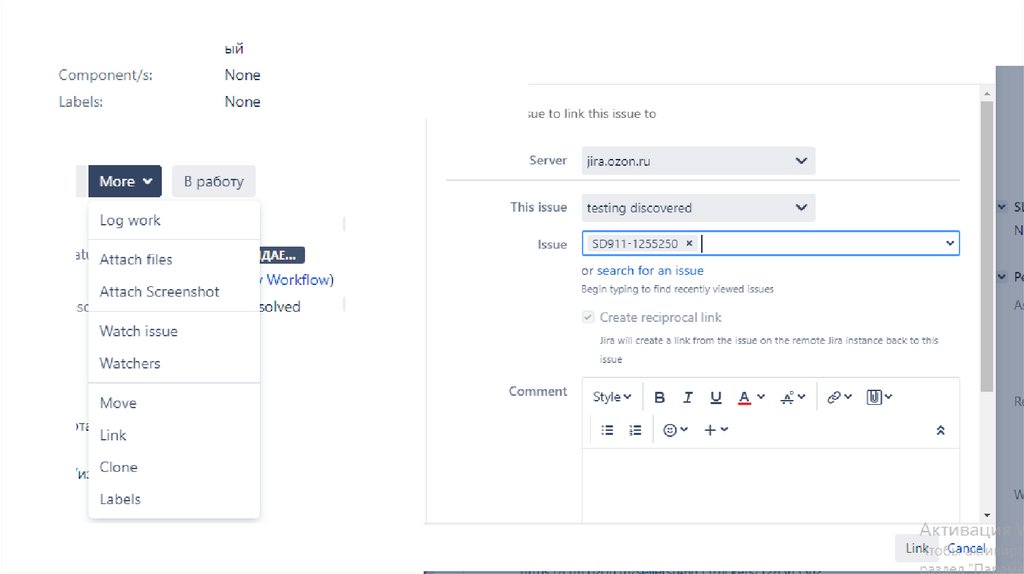Image resolution: width=1024 pixels, height=574 pixels.
Task: Choose Attach files from More menu
Action: [174, 259]
